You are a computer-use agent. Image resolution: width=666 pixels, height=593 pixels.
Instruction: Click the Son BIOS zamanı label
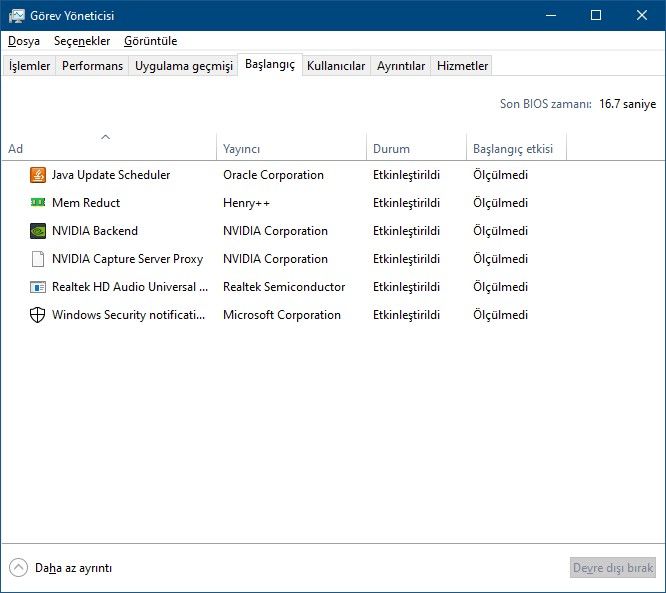(545, 104)
